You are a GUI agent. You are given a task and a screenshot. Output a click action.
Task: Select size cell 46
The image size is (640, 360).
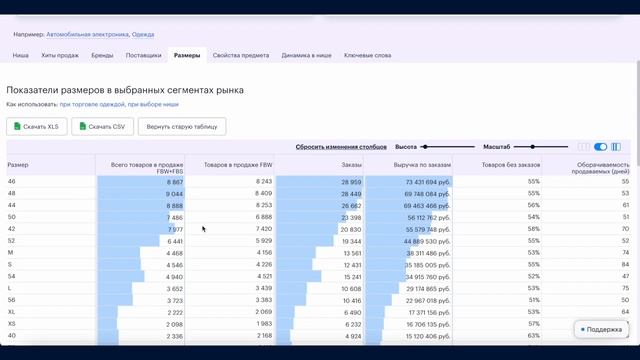[11, 181]
